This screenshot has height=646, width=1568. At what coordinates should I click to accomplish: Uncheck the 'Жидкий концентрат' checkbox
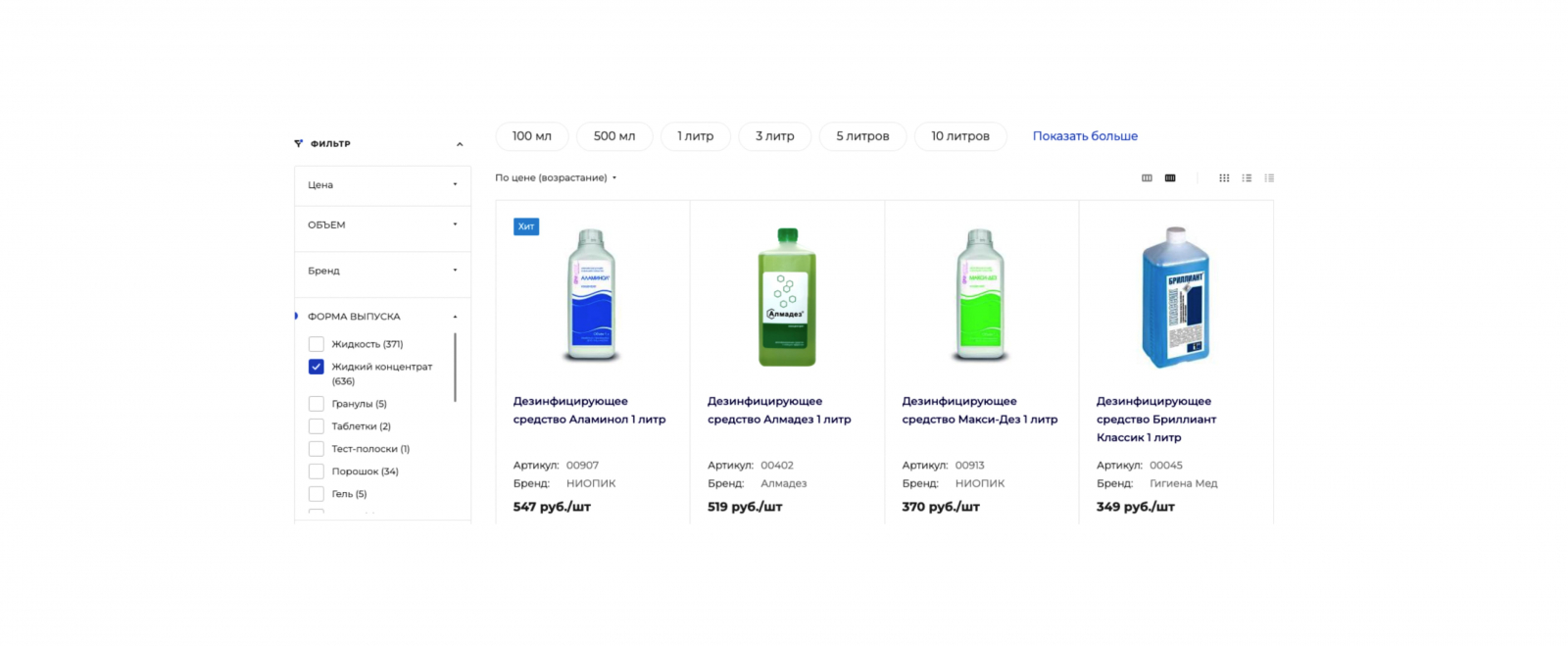pyautogui.click(x=317, y=367)
